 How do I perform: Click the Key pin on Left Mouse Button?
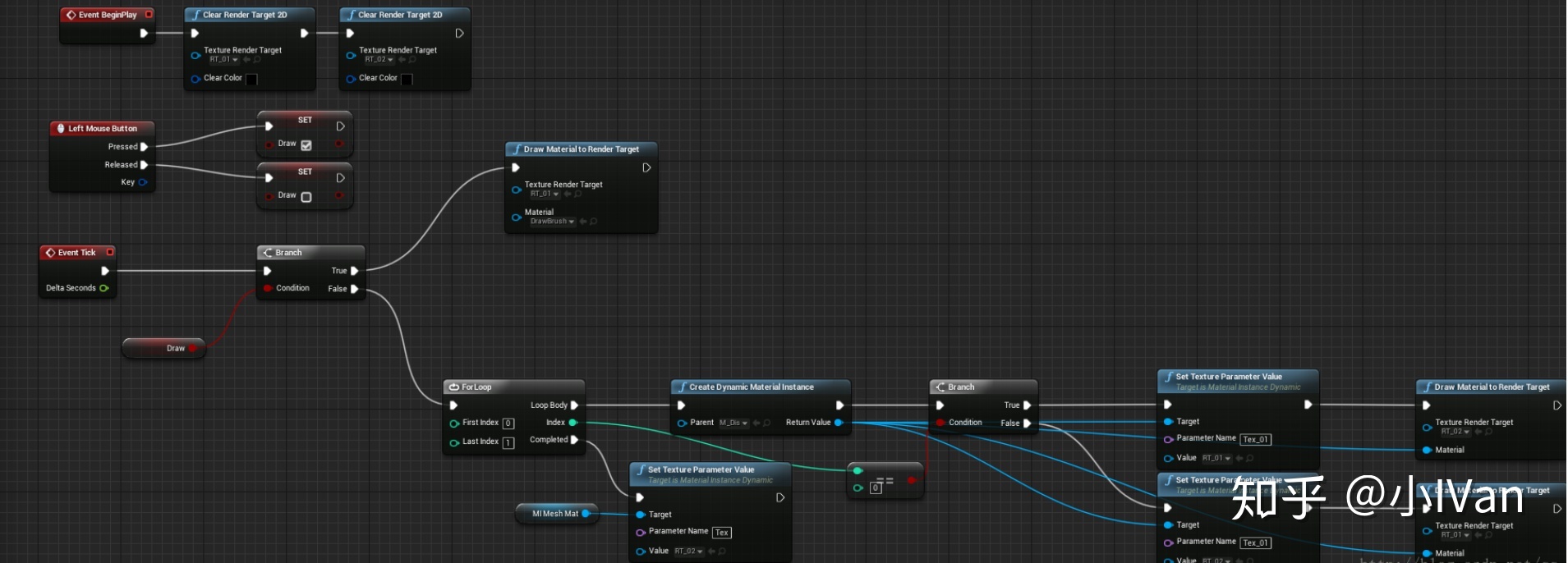tap(143, 182)
